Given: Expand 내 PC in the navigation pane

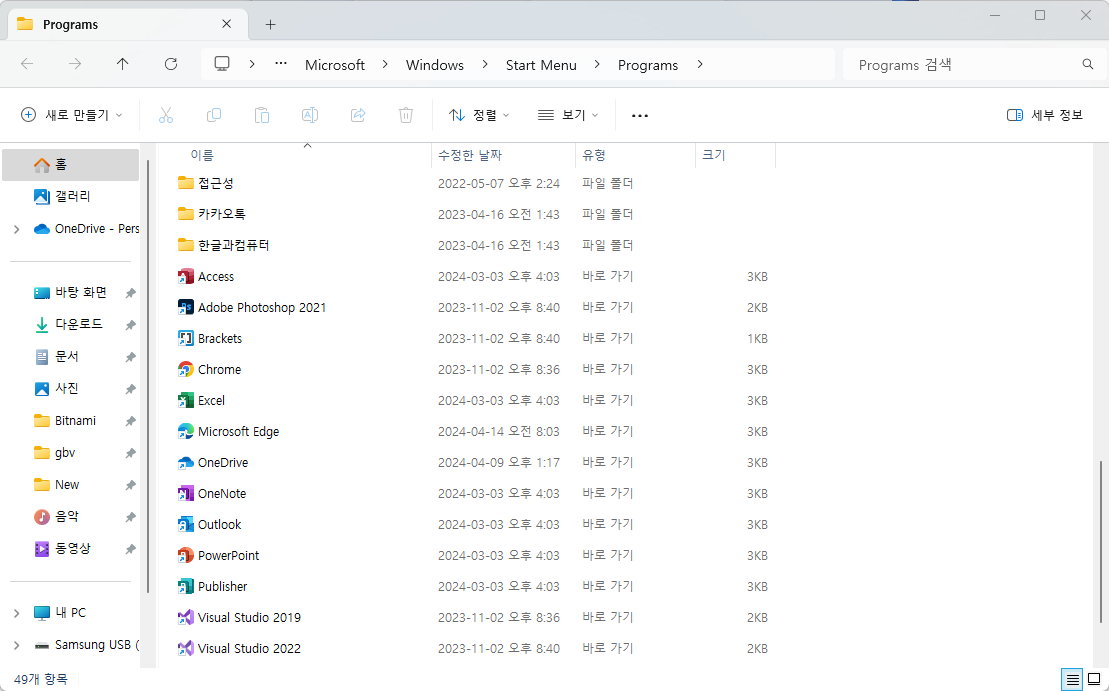Looking at the screenshot, I should point(16,613).
